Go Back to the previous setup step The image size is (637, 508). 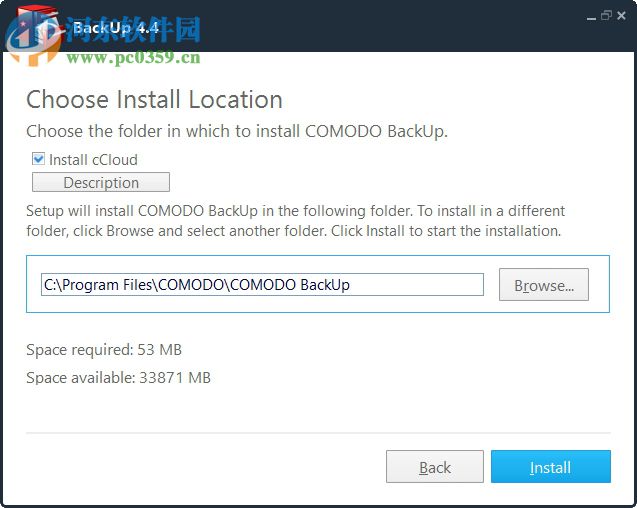[435, 467]
